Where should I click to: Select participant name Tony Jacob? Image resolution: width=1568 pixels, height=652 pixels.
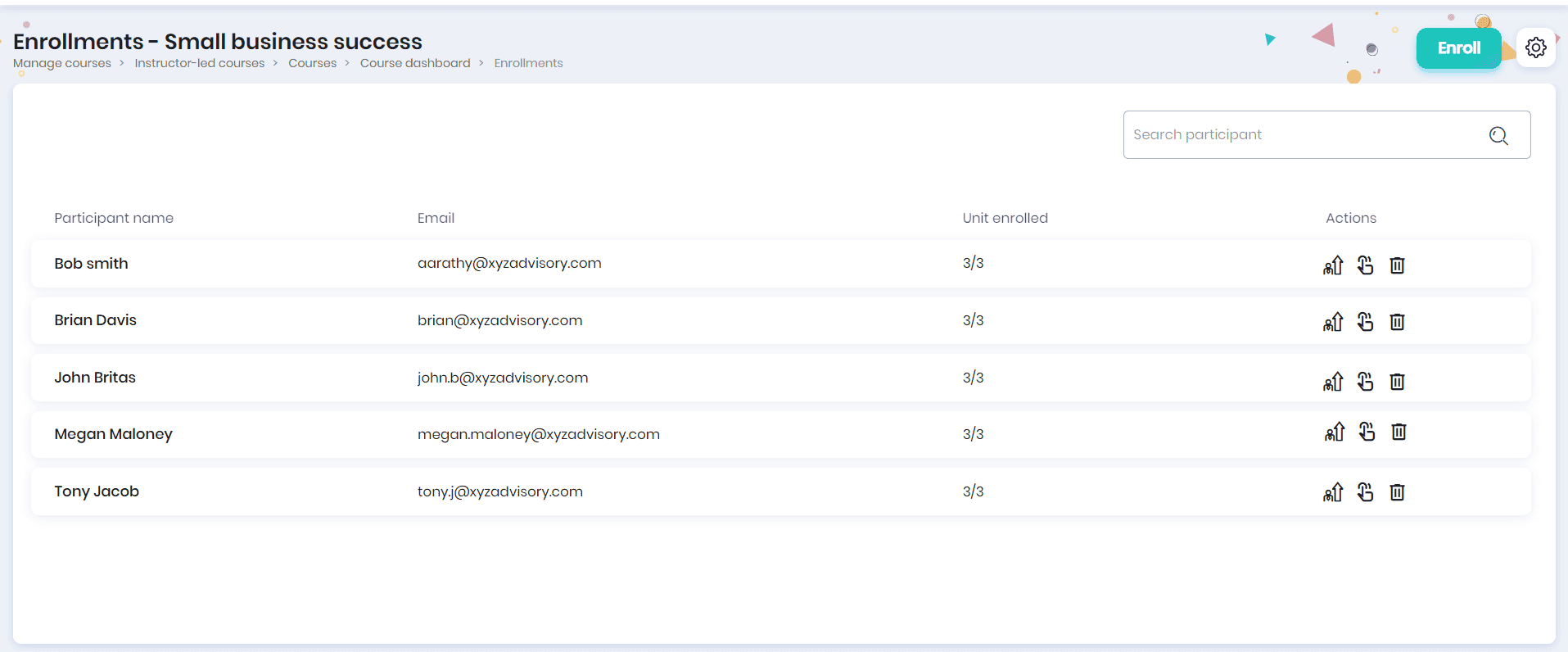[x=97, y=491]
